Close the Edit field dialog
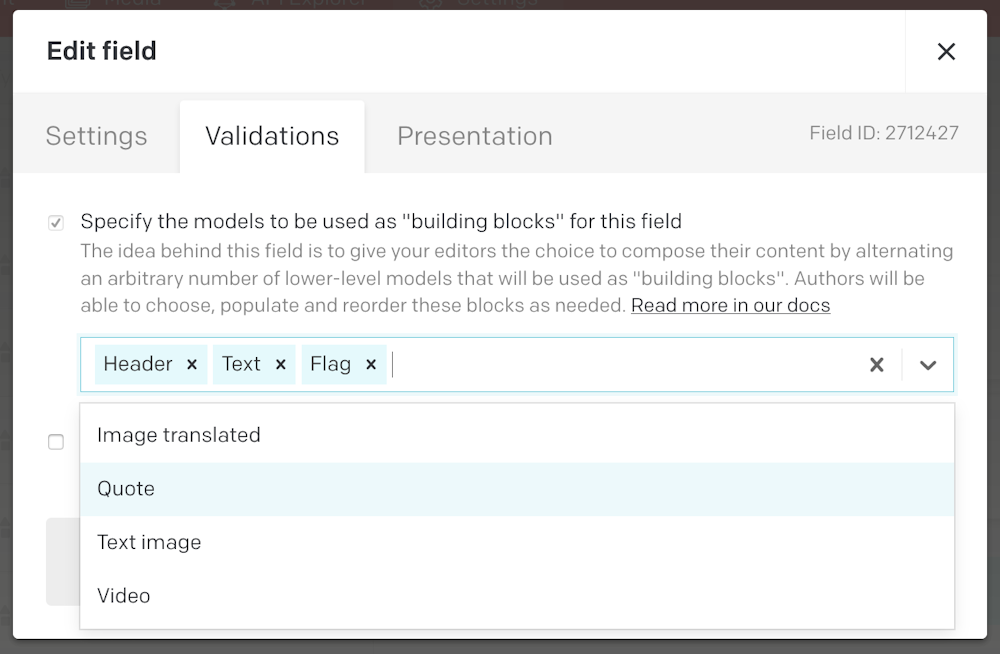Image resolution: width=1000 pixels, height=654 pixels. click(946, 51)
